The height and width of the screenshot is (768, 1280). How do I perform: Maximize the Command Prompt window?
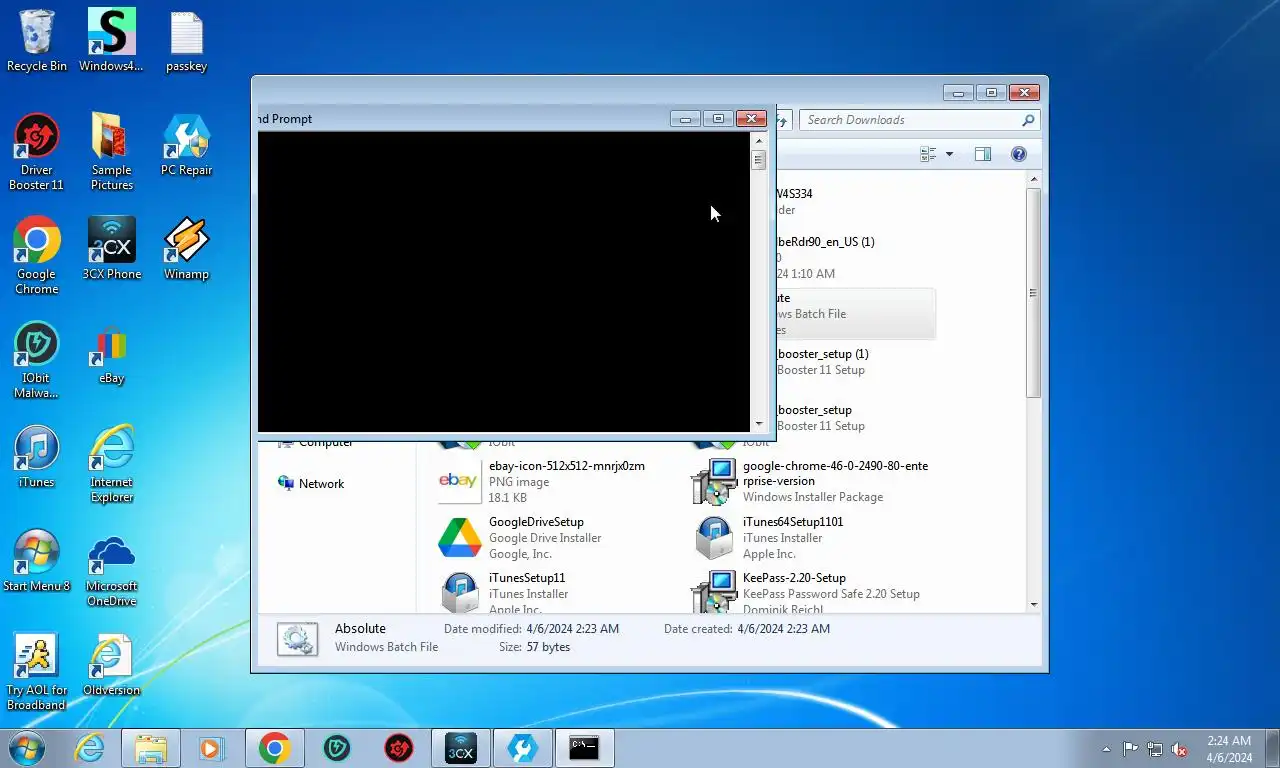point(718,118)
